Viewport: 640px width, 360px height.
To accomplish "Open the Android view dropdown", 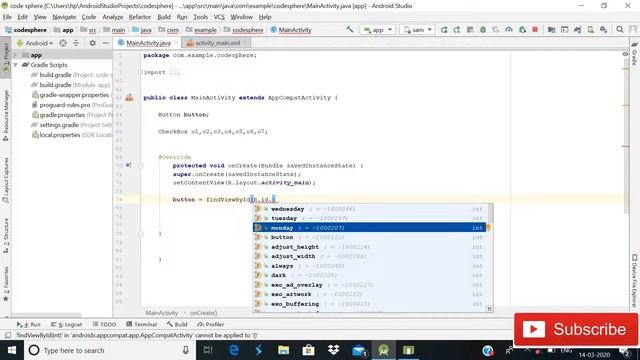I will [x=35, y=43].
